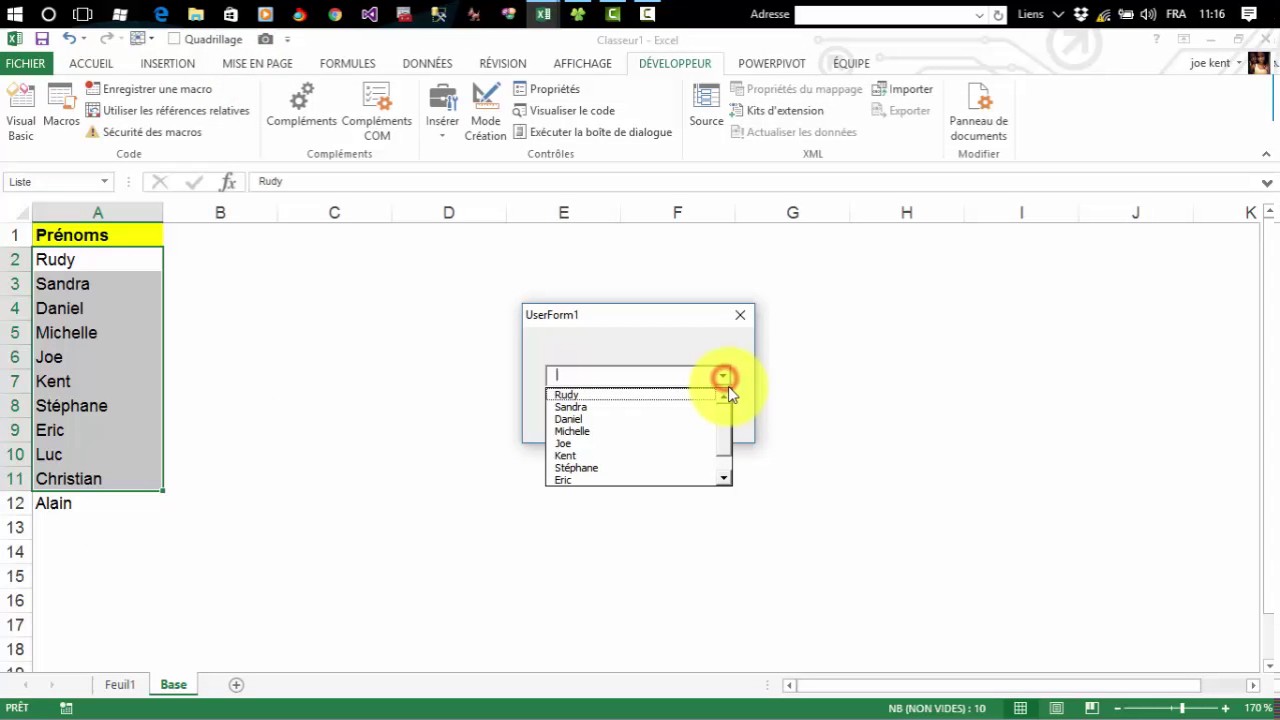This screenshot has height=720, width=1280.
Task: Switch to the FORMULES tab
Action: click(347, 63)
